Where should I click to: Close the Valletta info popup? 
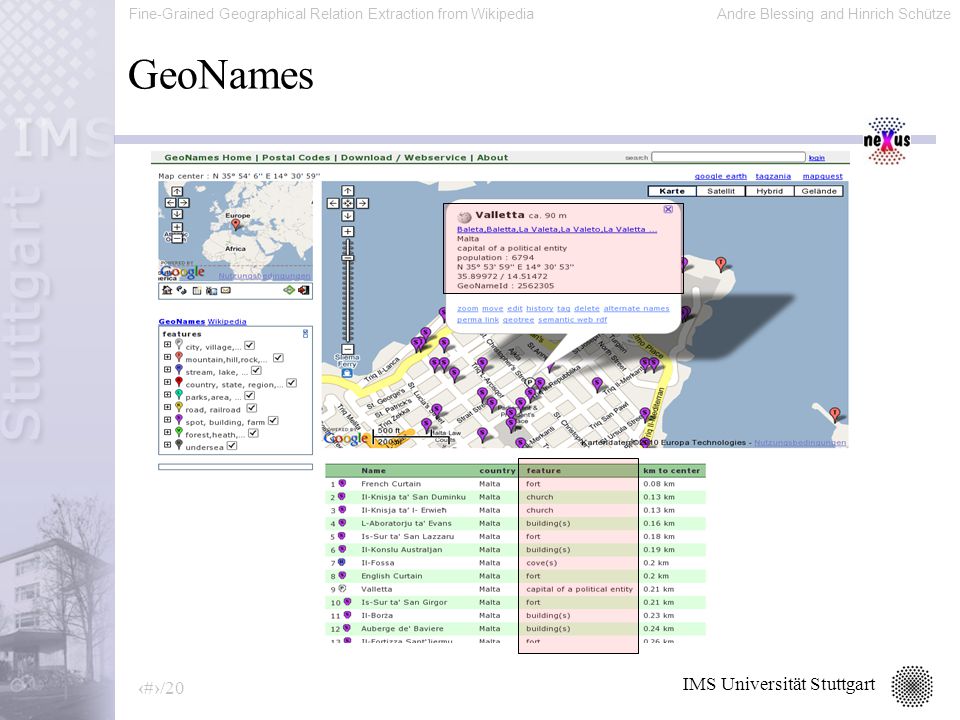[668, 209]
